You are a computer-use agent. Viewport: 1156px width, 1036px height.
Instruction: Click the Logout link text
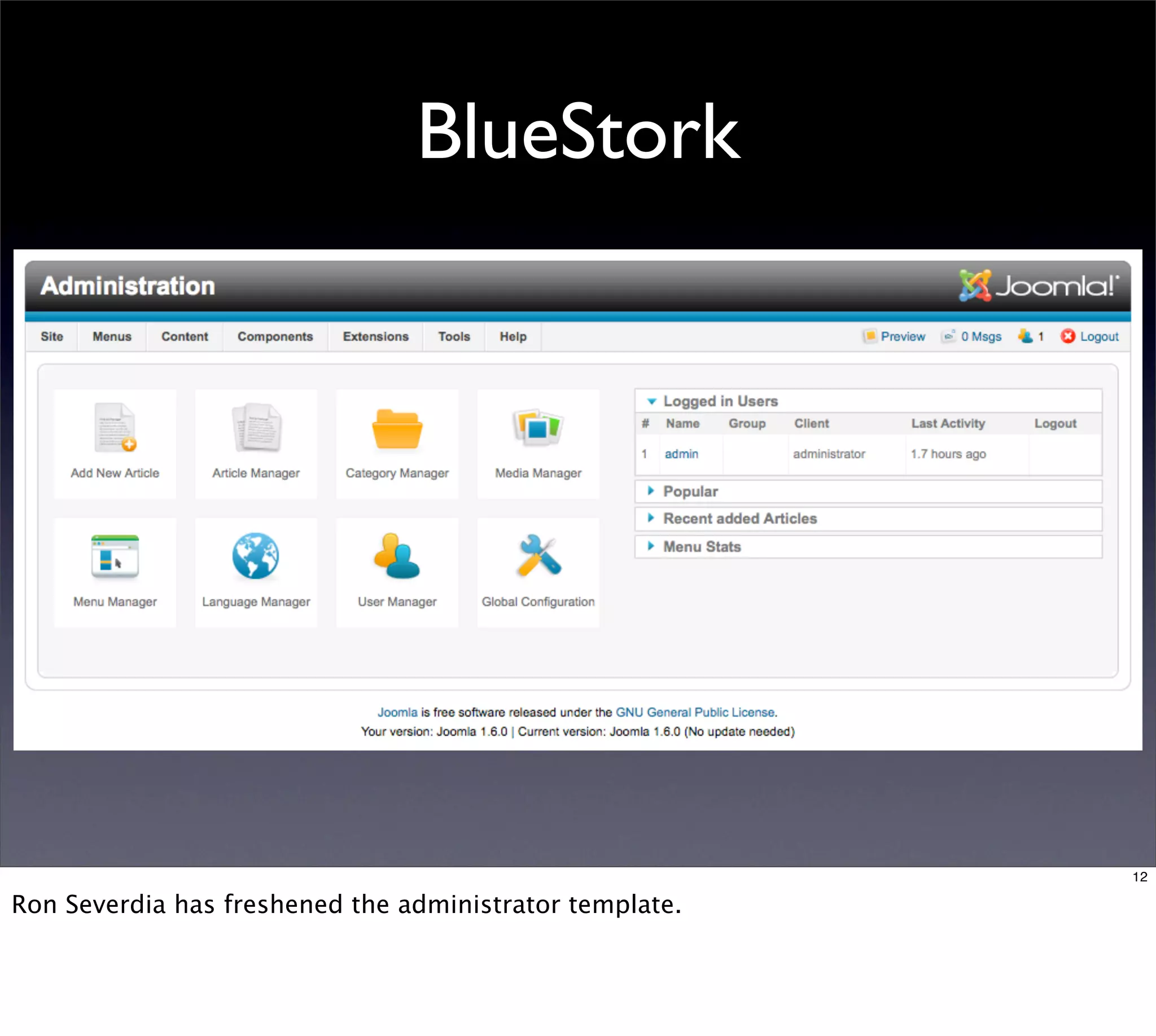coord(1100,336)
